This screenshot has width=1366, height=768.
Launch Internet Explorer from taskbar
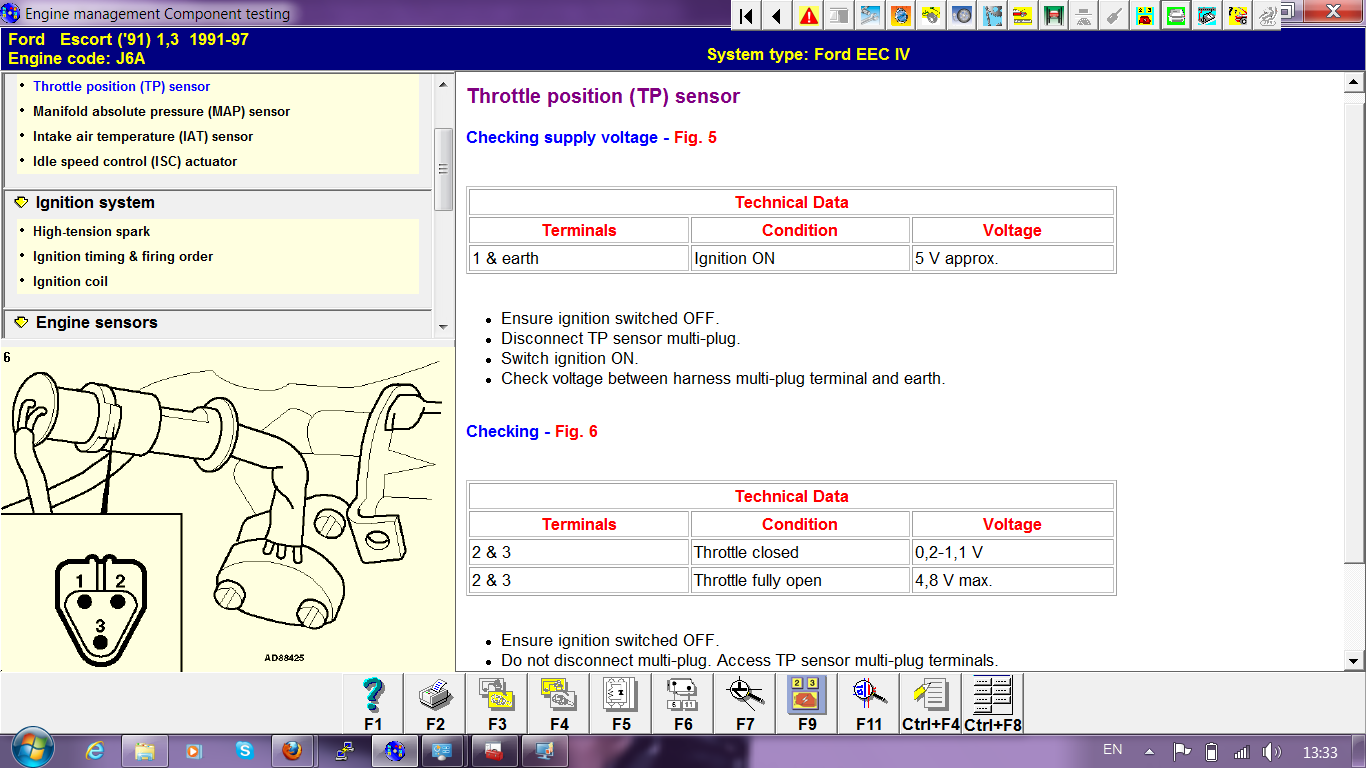95,750
